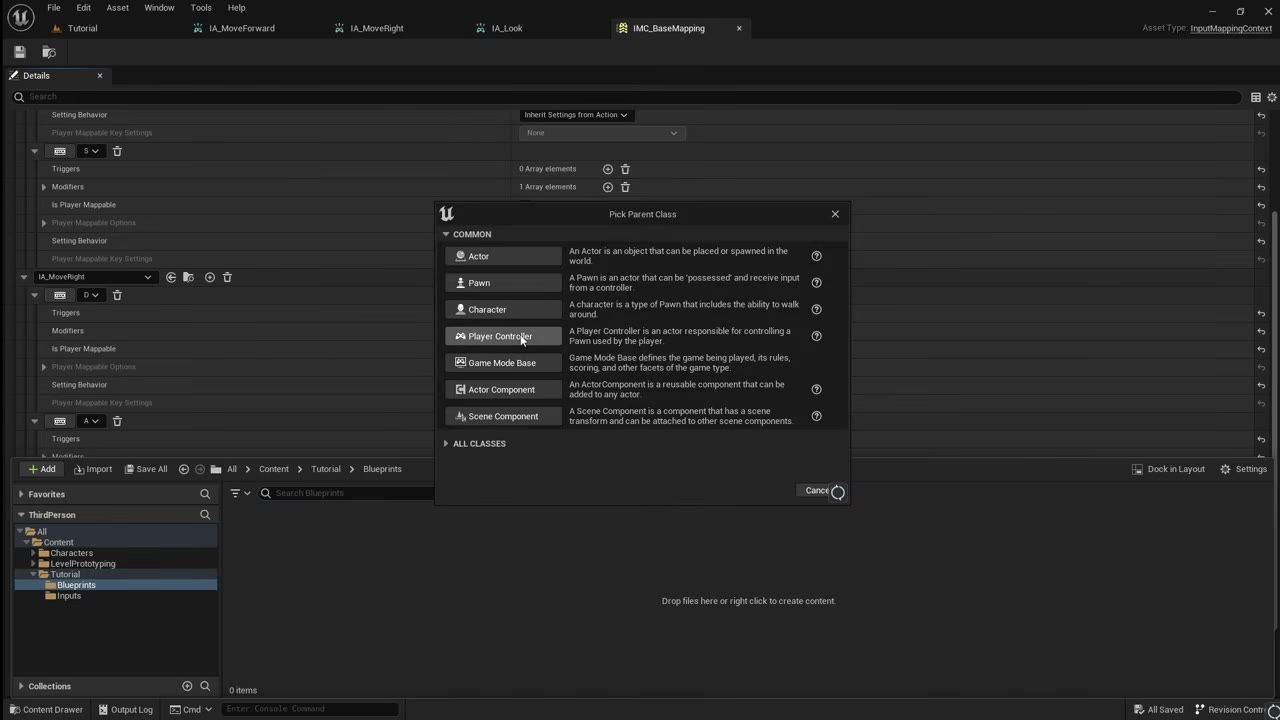Click the browse to asset toolbar icon
Image resolution: width=1280 pixels, height=720 pixels.
49,52
